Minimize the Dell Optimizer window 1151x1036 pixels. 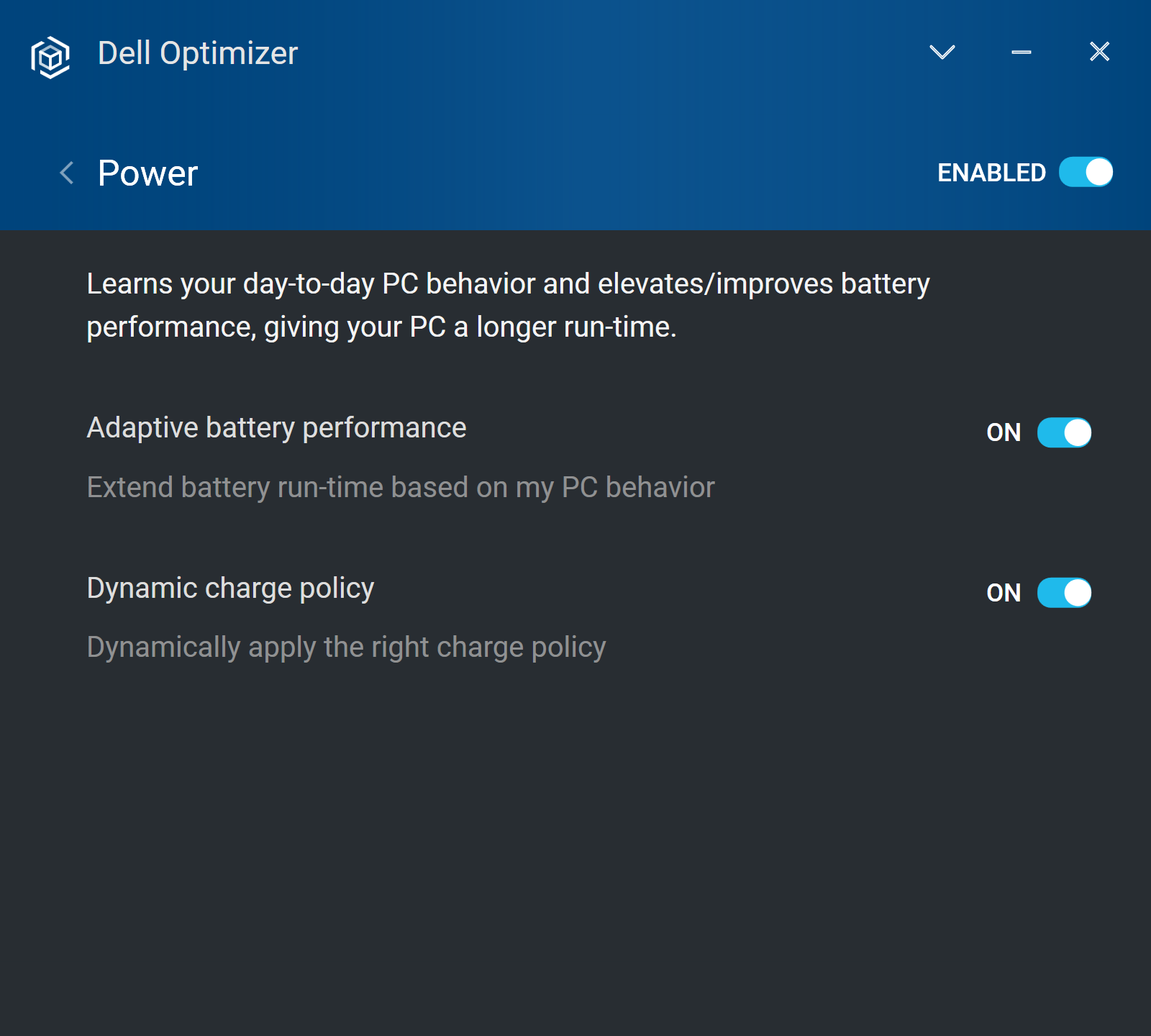click(1021, 52)
